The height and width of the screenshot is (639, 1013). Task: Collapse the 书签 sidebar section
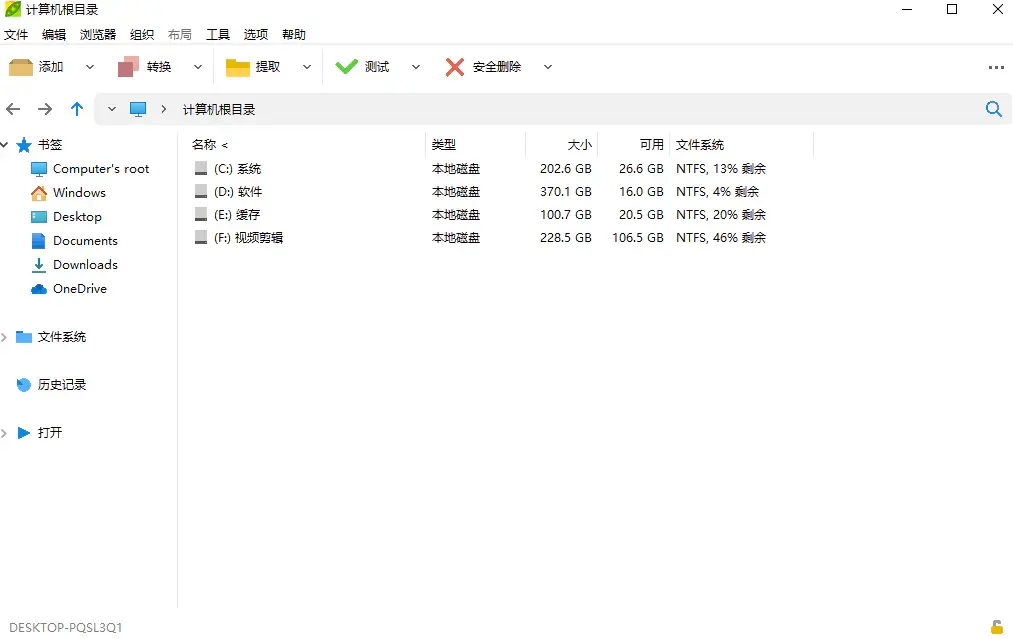[6, 144]
